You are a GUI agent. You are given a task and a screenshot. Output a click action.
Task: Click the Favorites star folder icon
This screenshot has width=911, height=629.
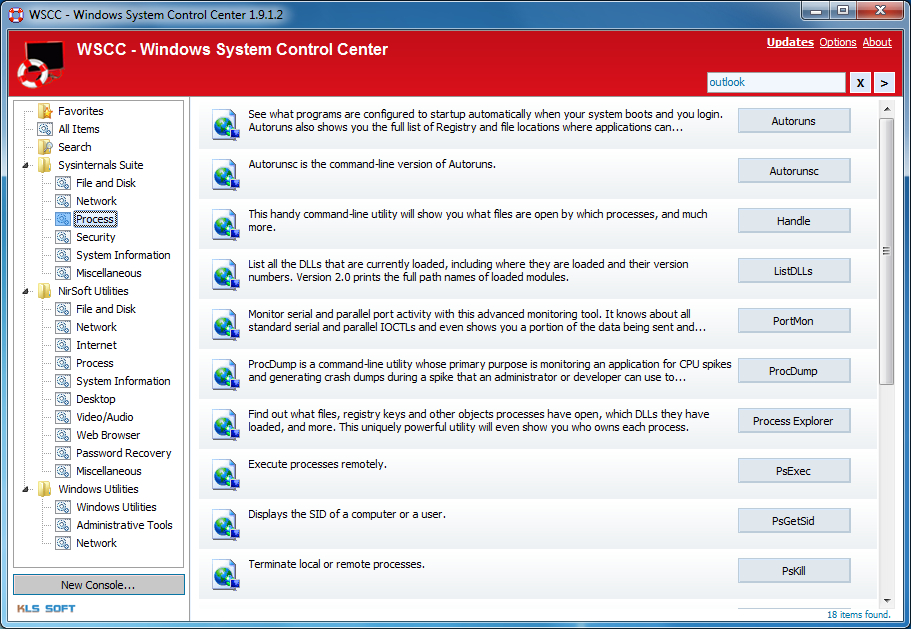click(45, 111)
